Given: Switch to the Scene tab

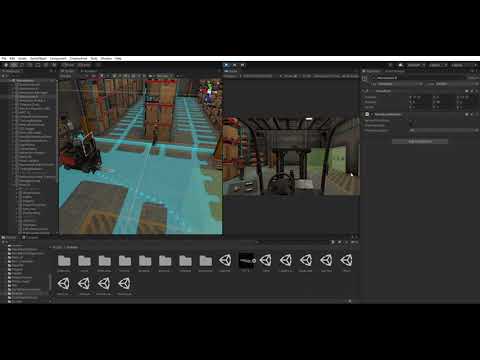Looking at the screenshot, I should pos(68,71).
